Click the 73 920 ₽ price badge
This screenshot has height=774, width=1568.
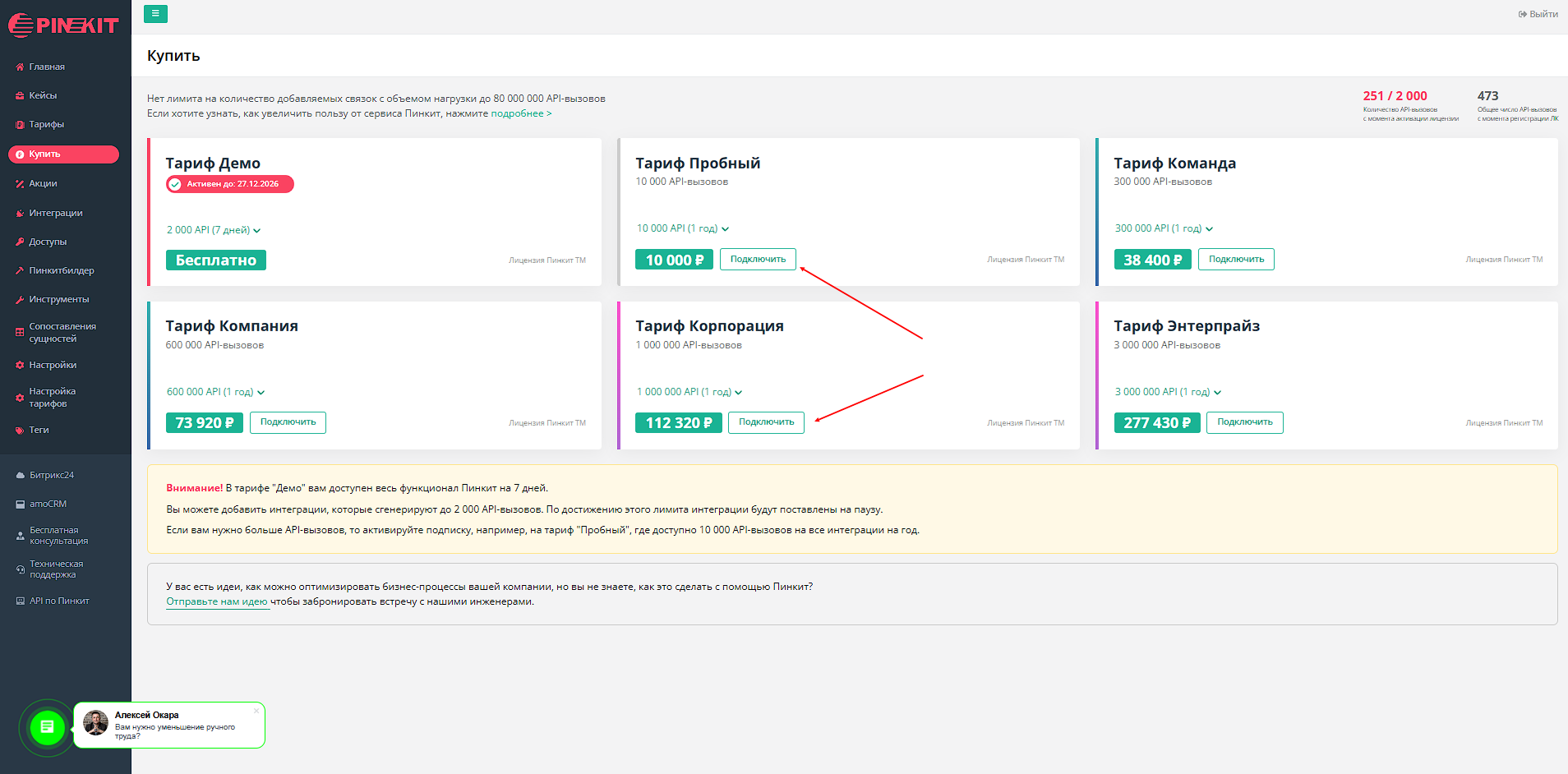[205, 423]
